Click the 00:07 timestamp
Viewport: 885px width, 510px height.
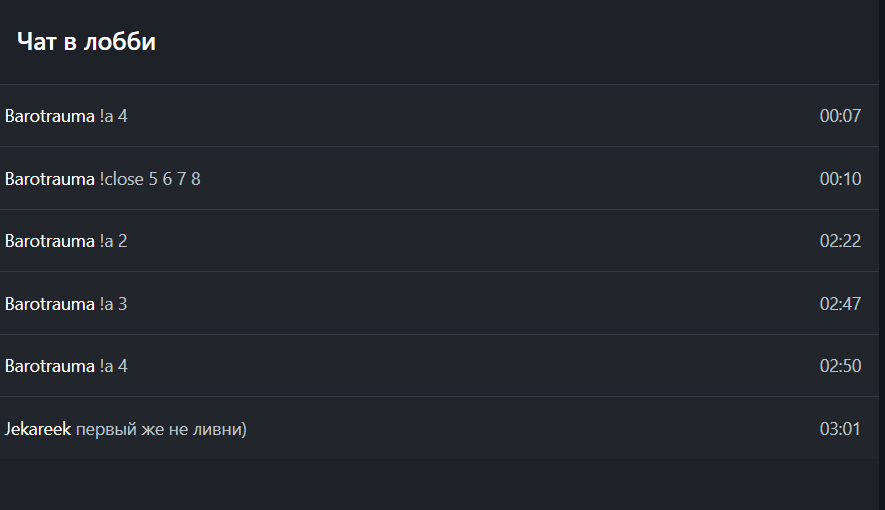(x=840, y=116)
